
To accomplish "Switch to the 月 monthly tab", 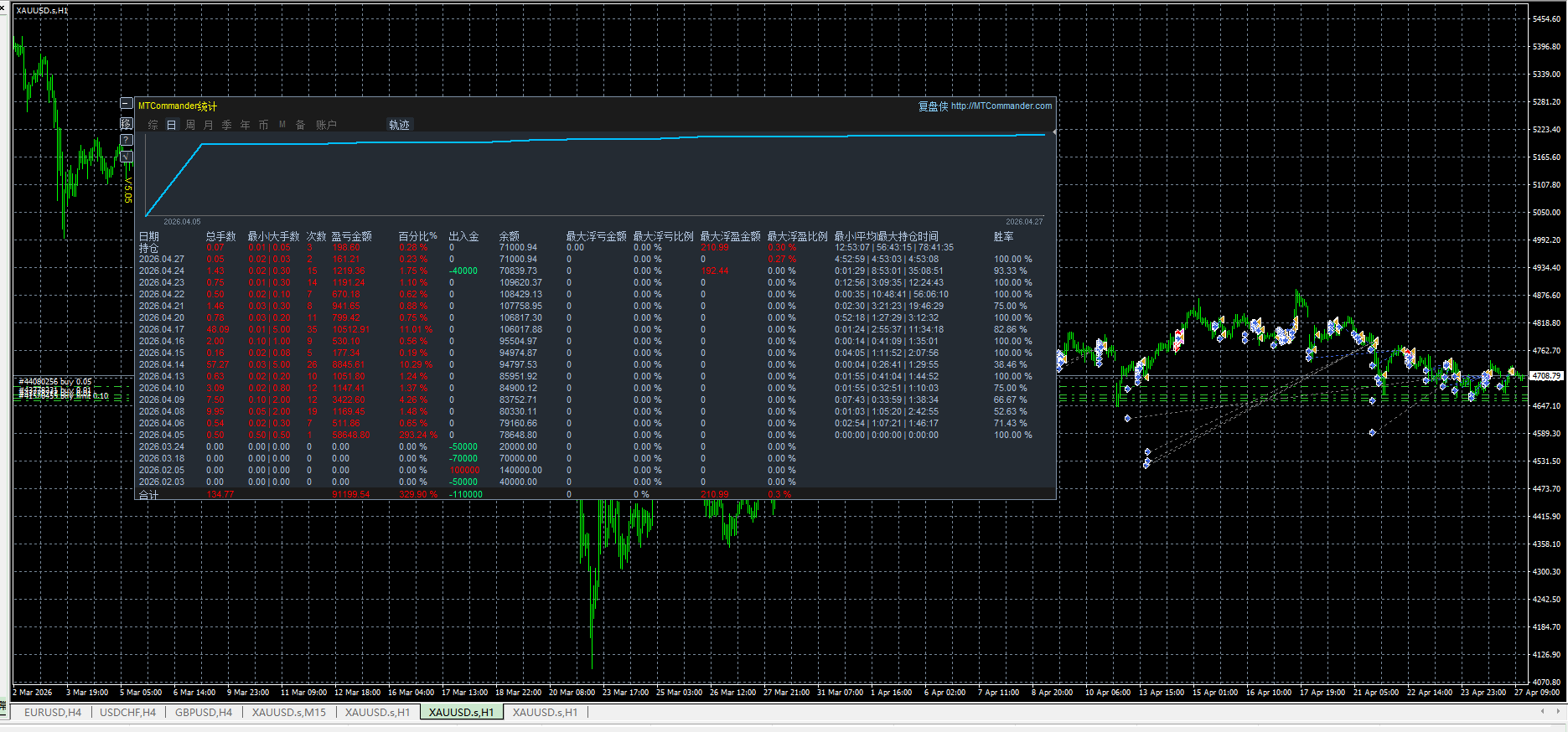I will pyautogui.click(x=208, y=125).
